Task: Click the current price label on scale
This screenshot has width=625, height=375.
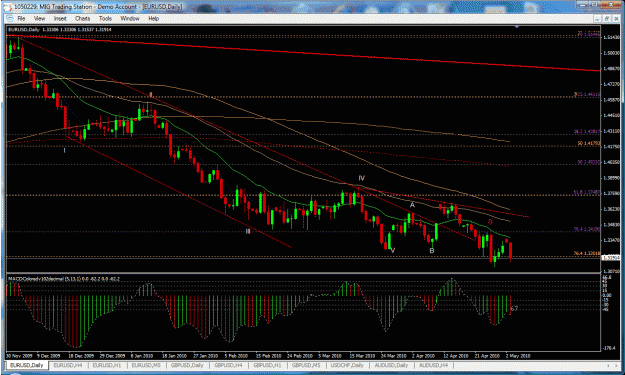Action: 611,258
